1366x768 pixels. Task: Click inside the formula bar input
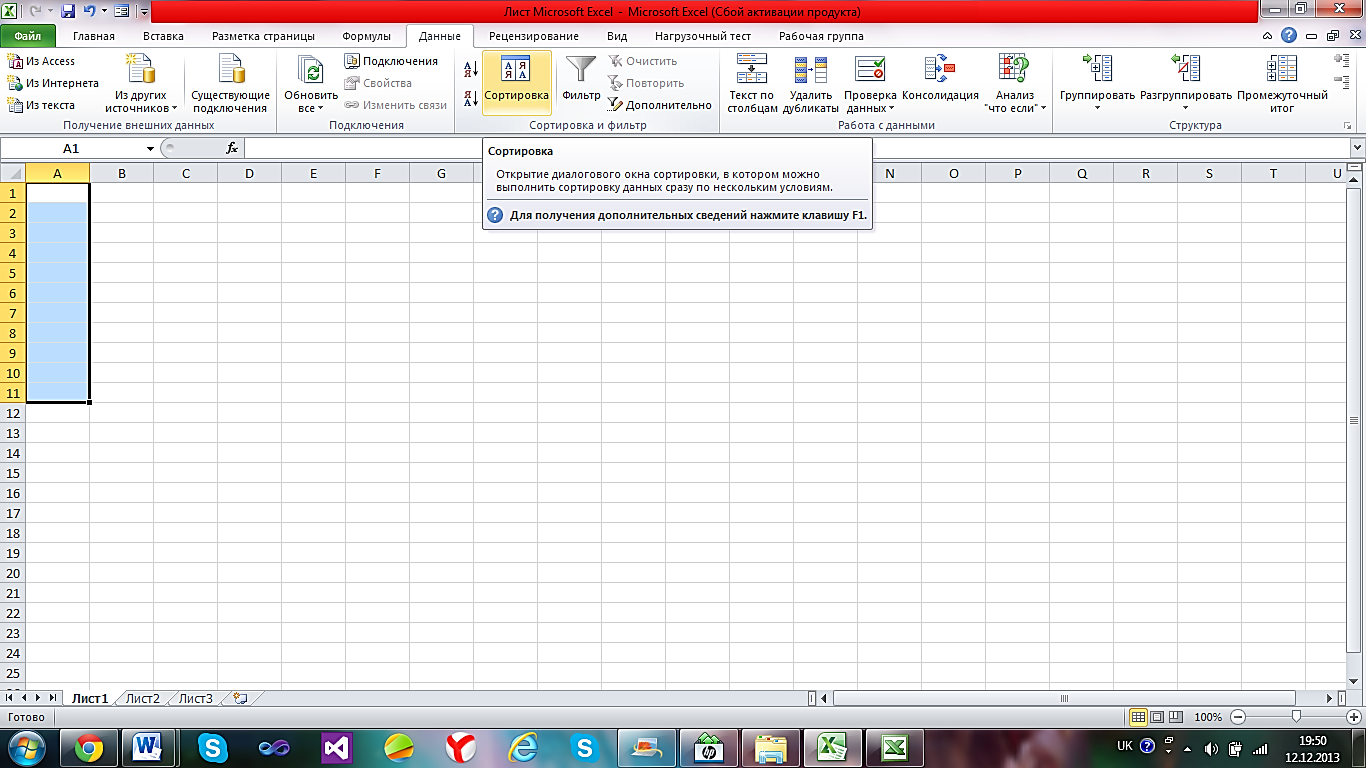795,148
